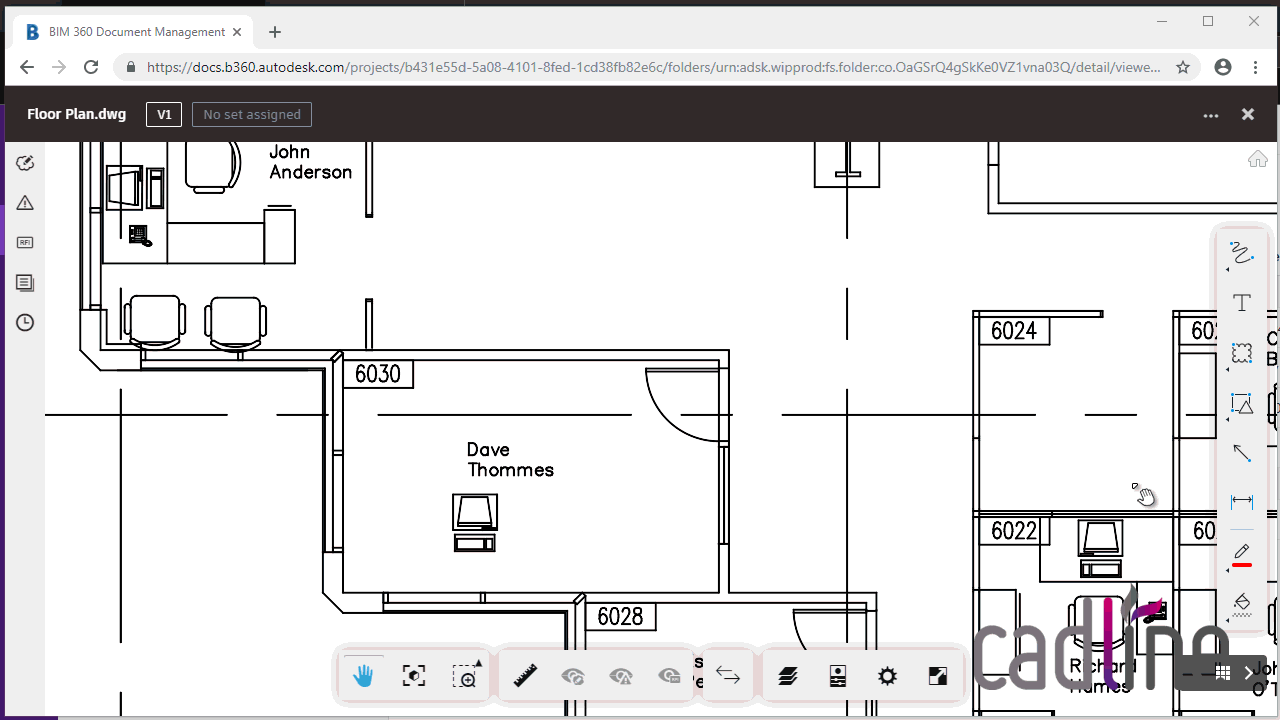
Task: Open the Chrome profile icon
Action: 1222,67
